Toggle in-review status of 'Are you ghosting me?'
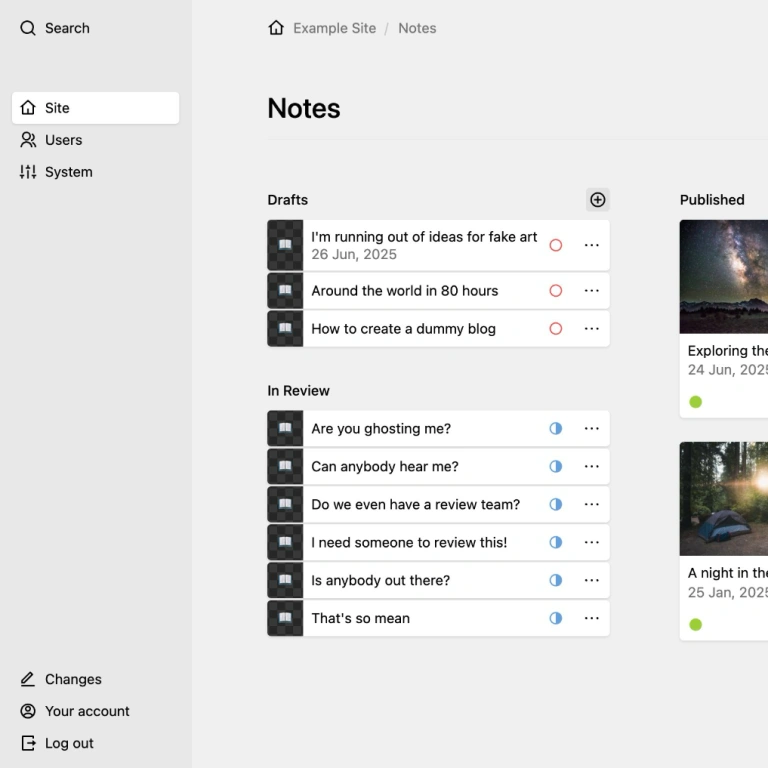Viewport: 768px width, 768px height. tap(556, 428)
